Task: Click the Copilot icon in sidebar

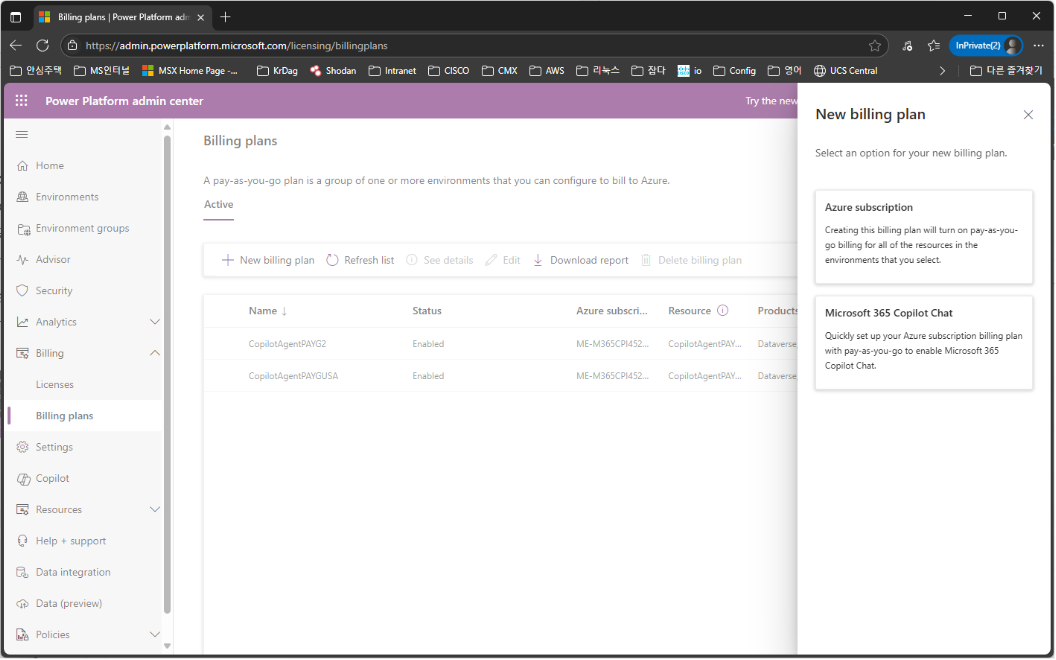Action: click(x=23, y=479)
